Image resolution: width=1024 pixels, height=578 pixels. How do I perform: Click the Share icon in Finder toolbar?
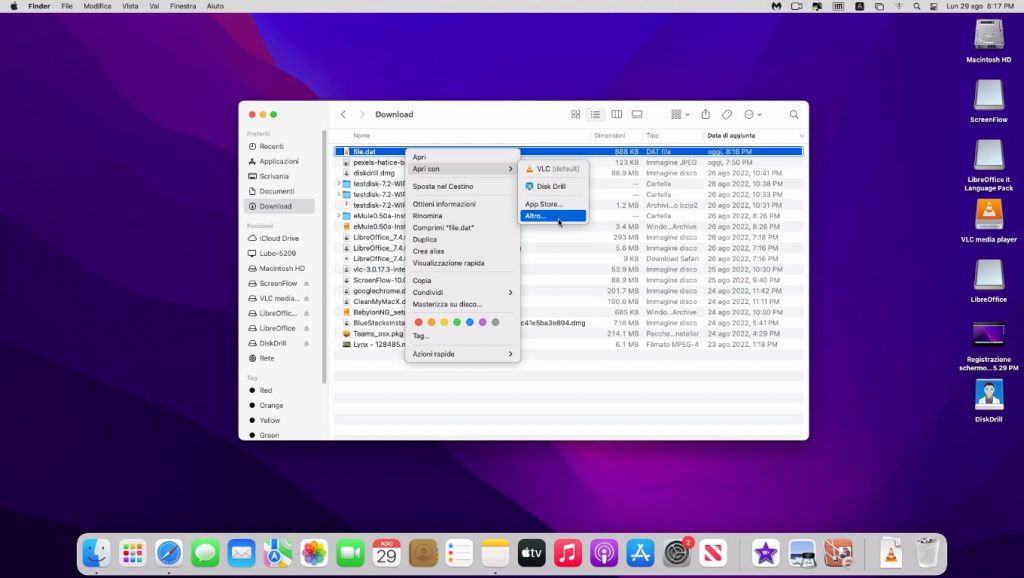(706, 115)
